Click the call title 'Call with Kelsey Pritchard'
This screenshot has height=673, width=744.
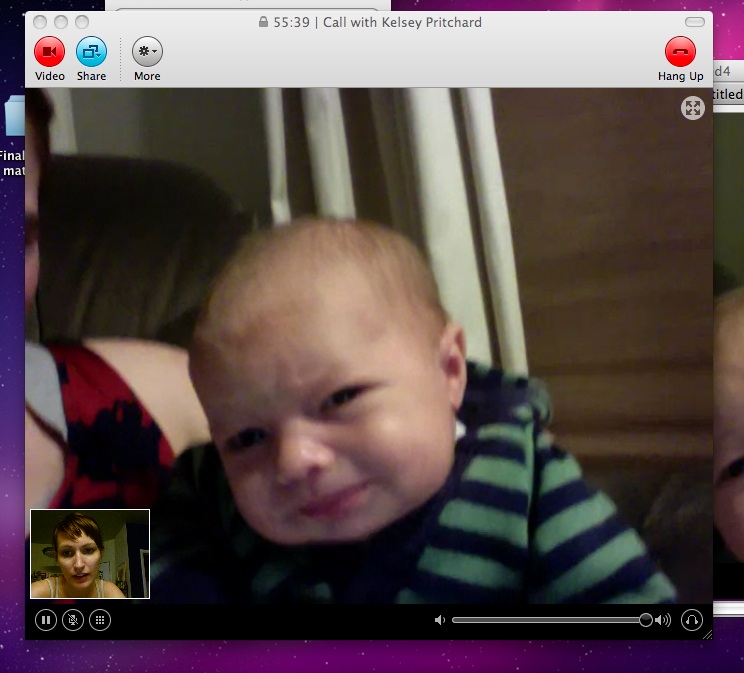(402, 22)
